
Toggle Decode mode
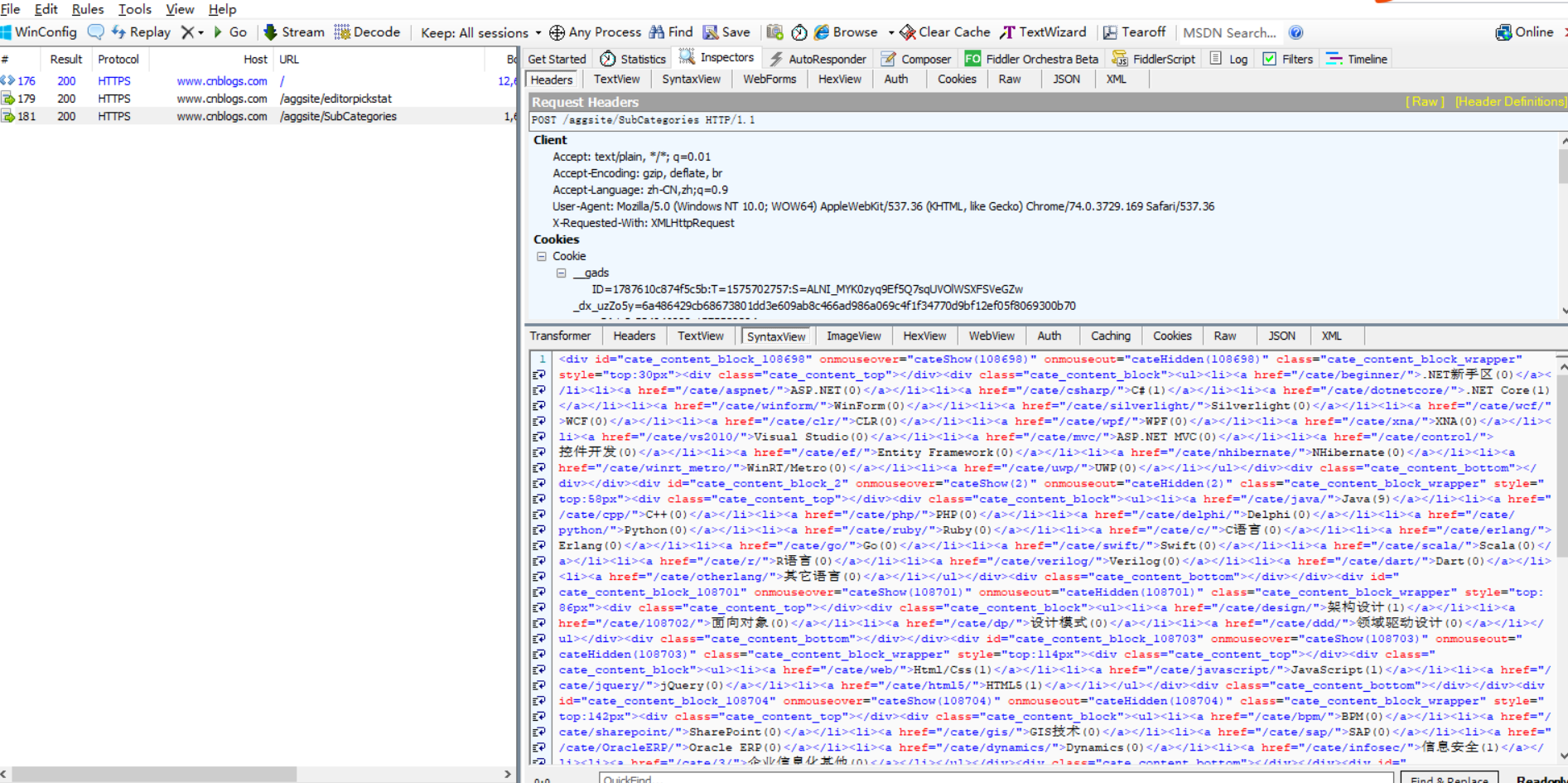point(367,32)
